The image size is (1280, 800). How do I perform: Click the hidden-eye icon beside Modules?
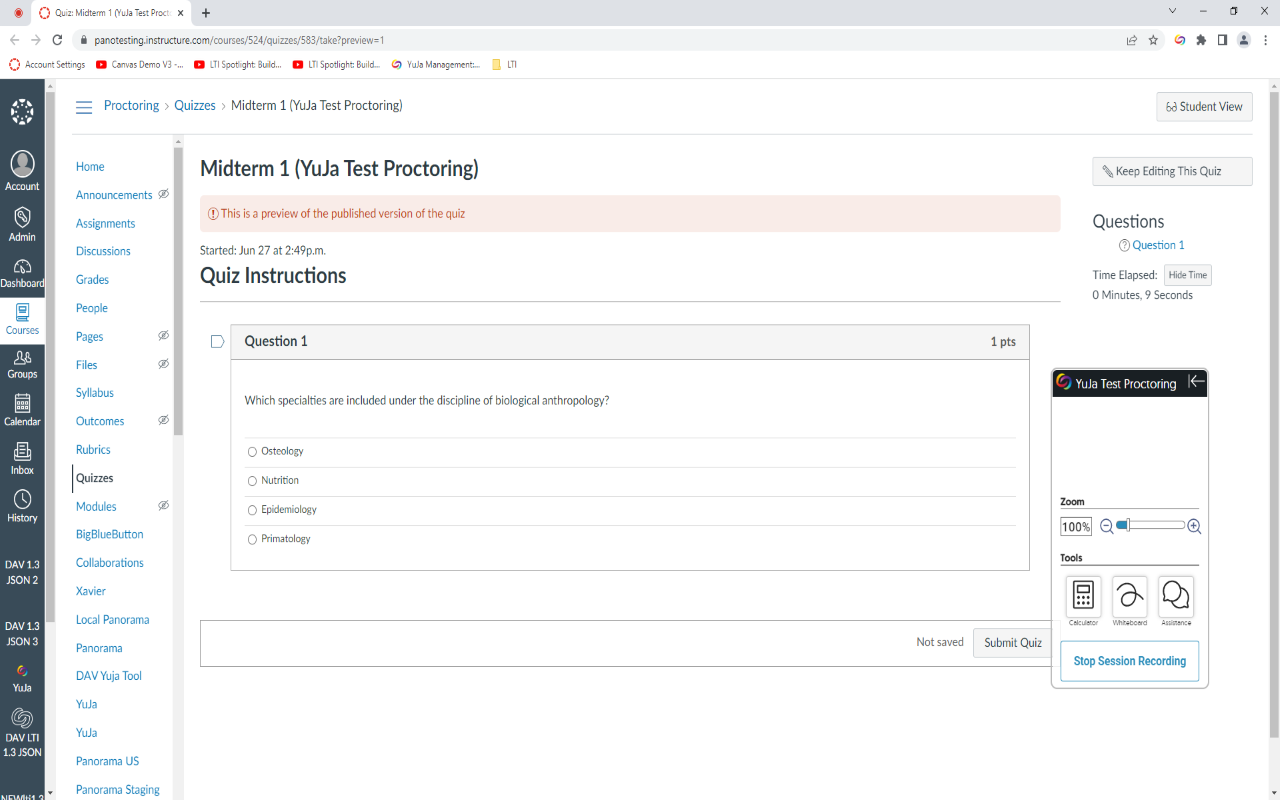[163, 506]
